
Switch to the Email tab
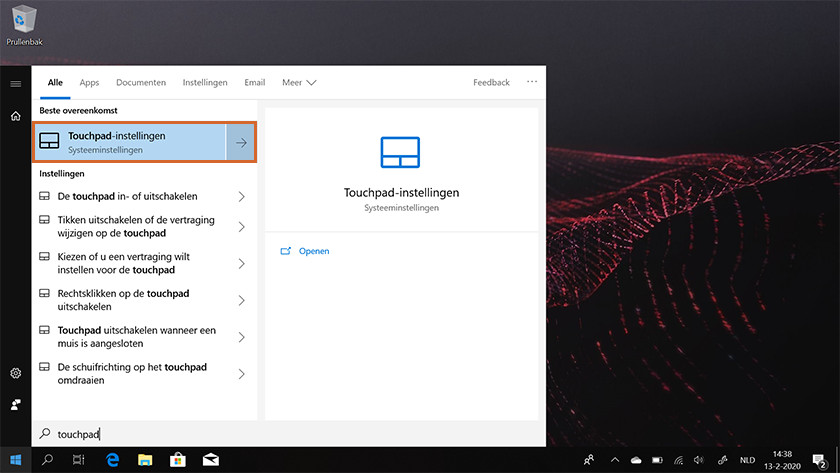point(254,82)
